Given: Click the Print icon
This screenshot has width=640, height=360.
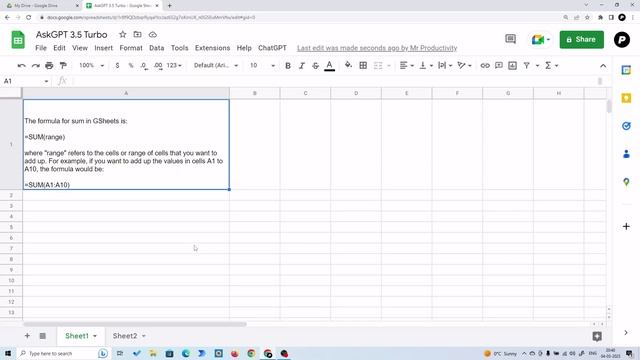Looking at the screenshot, I should [49, 65].
